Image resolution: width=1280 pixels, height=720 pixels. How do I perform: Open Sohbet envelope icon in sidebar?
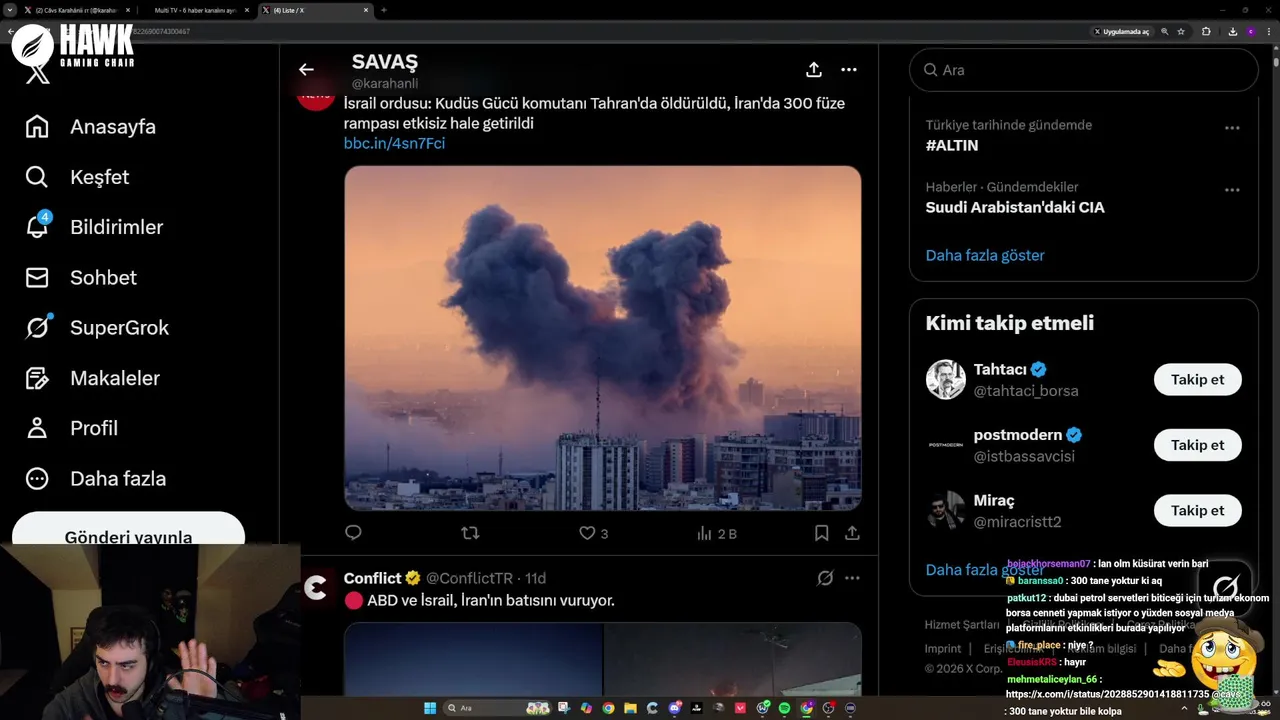click(37, 277)
